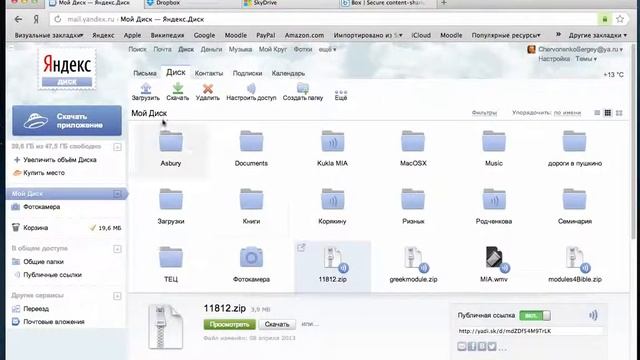Image resolution: width=640 pixels, height=360 pixels.
Task: Open the ещё services dropdown
Action: pyautogui.click(x=327, y=49)
